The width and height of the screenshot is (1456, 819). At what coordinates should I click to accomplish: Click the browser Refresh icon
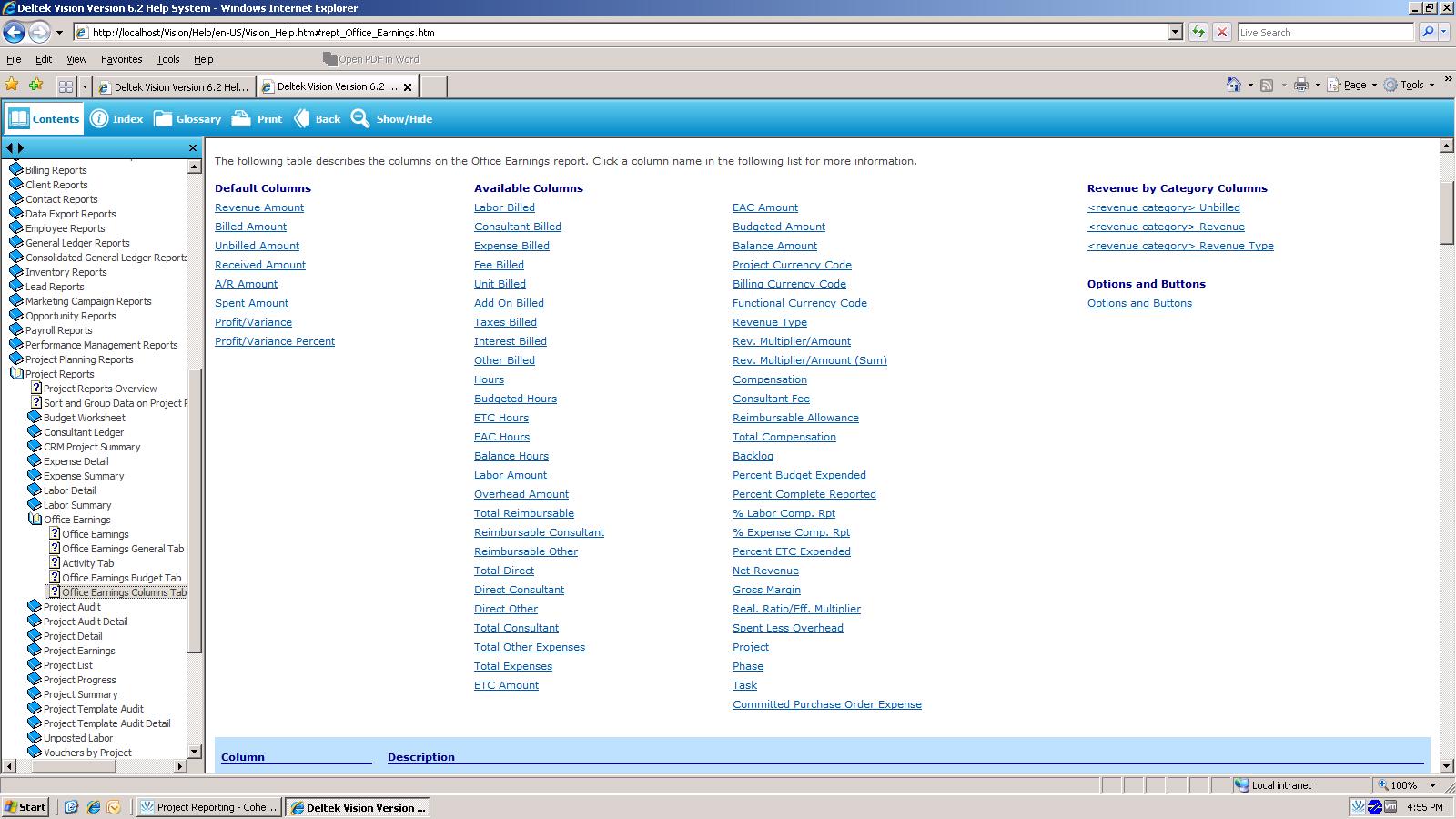pos(1198,33)
